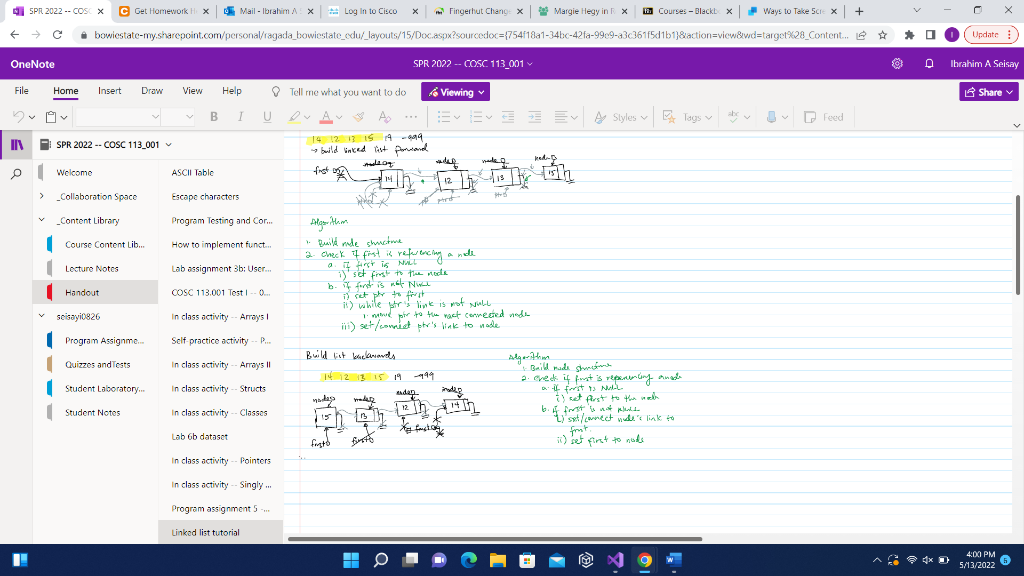Launch Visual Studio Code from taskbar
This screenshot has height=576, width=1024.
[x=614, y=562]
